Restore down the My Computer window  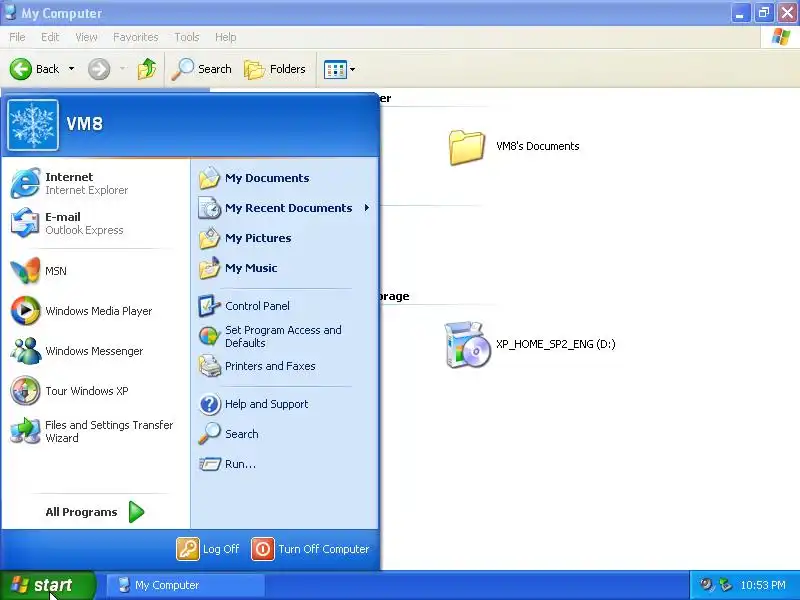(x=764, y=13)
